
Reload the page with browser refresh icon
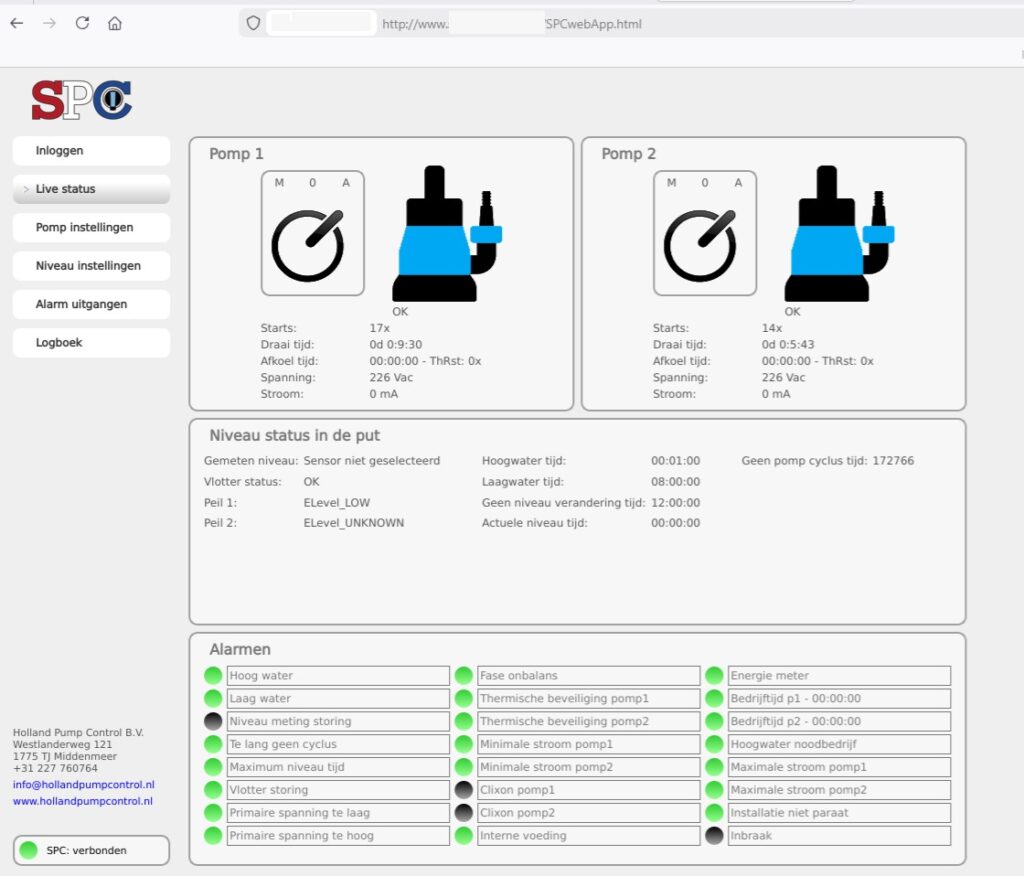pos(82,23)
